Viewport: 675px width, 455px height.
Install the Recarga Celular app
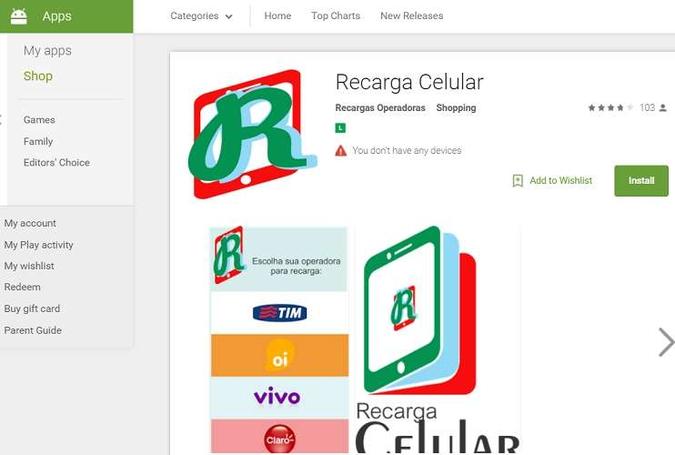[641, 181]
